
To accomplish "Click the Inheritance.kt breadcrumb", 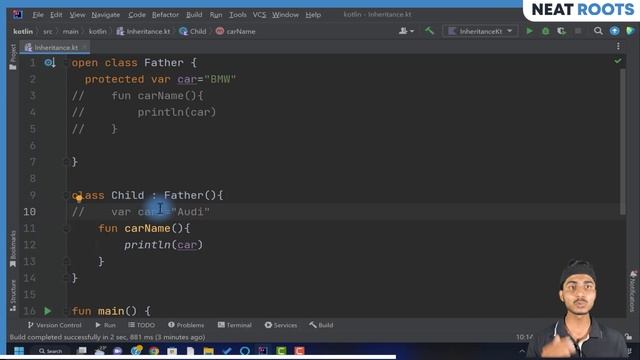I will [143, 31].
